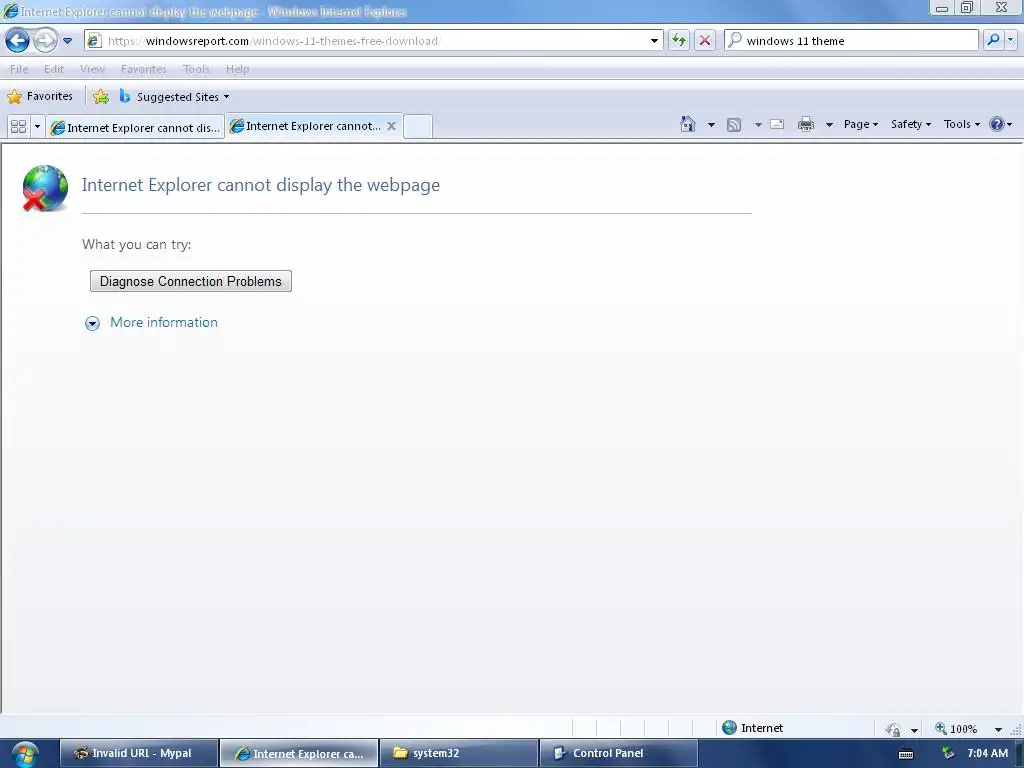Viewport: 1024px width, 768px height.
Task: Click the Read Mail envelope icon
Action: [777, 124]
